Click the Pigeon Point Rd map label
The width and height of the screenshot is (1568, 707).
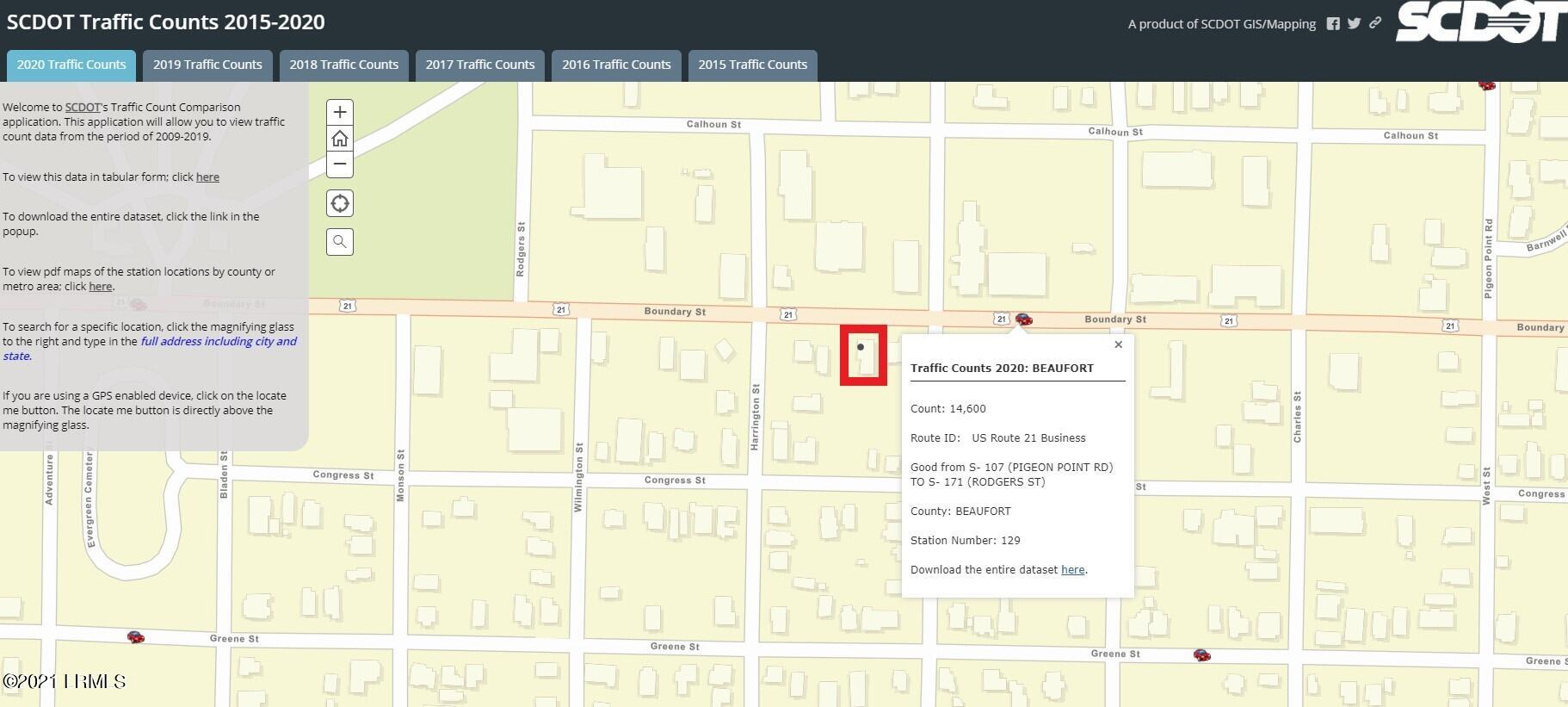(x=1489, y=258)
